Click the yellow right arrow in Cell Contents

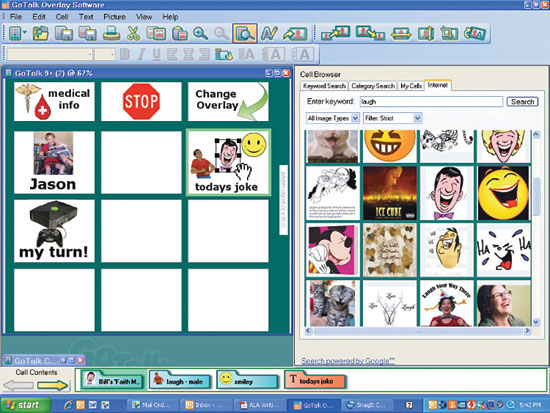click(53, 385)
